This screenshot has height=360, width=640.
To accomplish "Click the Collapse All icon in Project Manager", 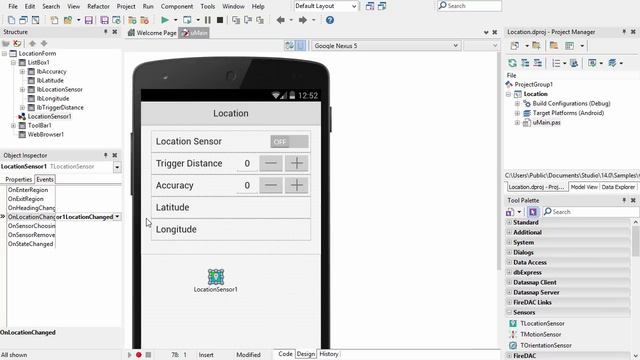I will (x=538, y=63).
